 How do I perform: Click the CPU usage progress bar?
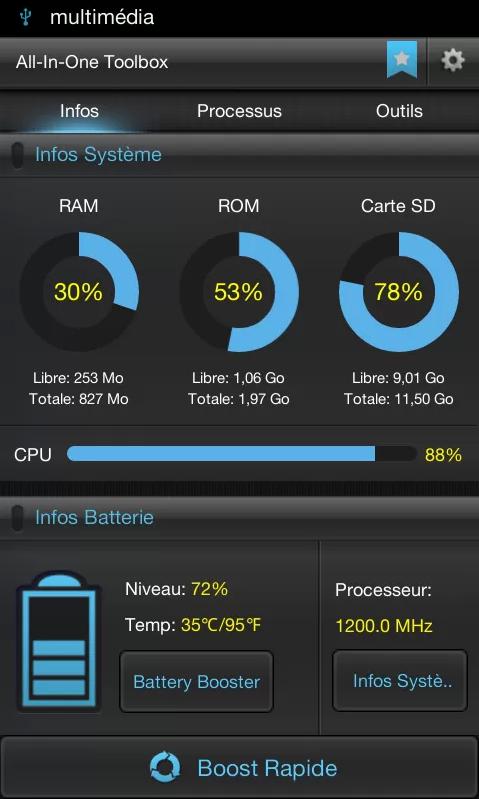tap(242, 454)
